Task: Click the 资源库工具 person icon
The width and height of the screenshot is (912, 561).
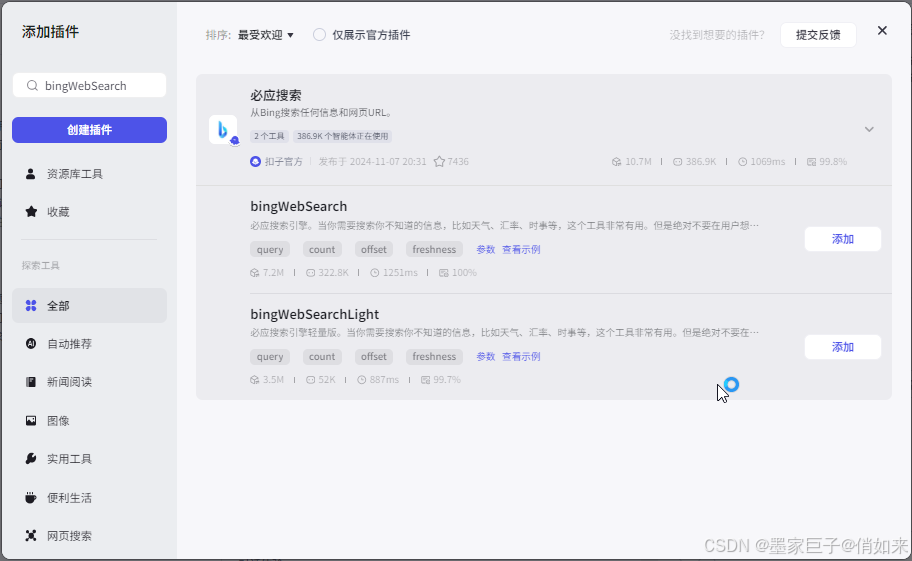Action: point(31,174)
